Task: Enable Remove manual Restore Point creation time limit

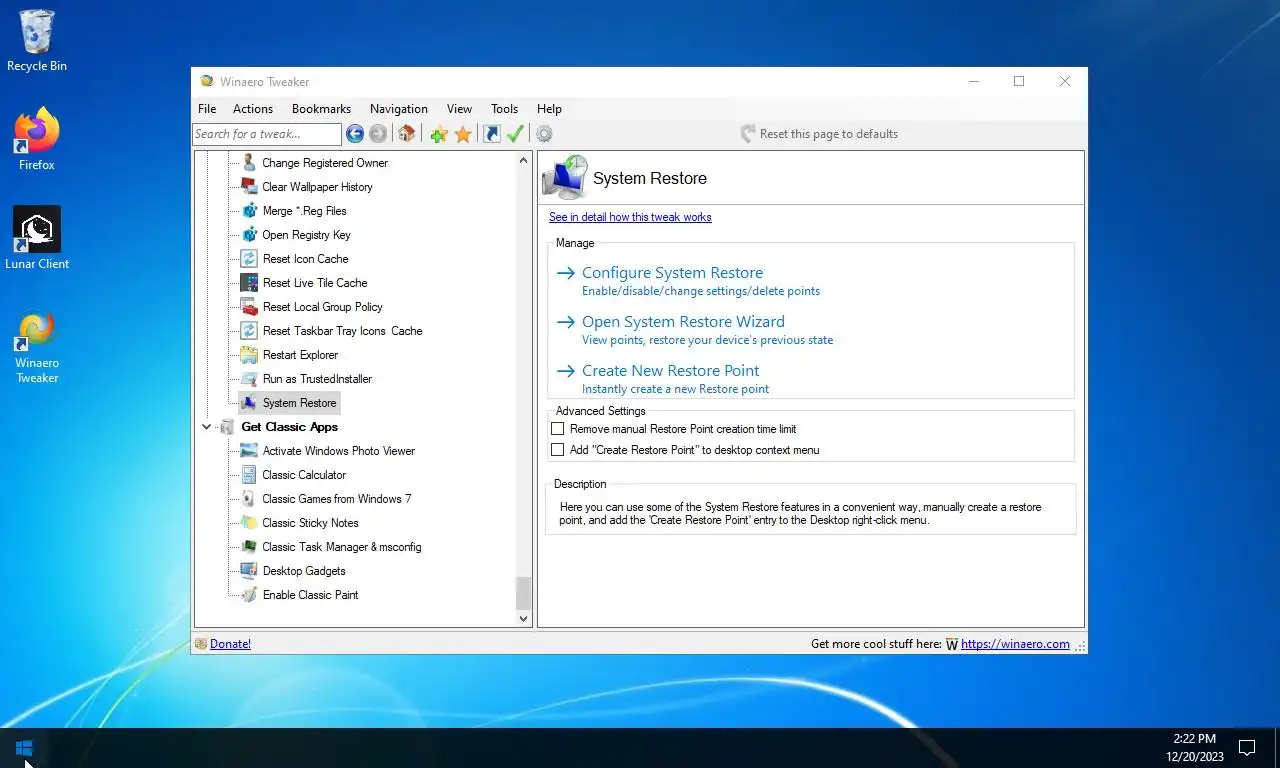Action: pos(558,429)
